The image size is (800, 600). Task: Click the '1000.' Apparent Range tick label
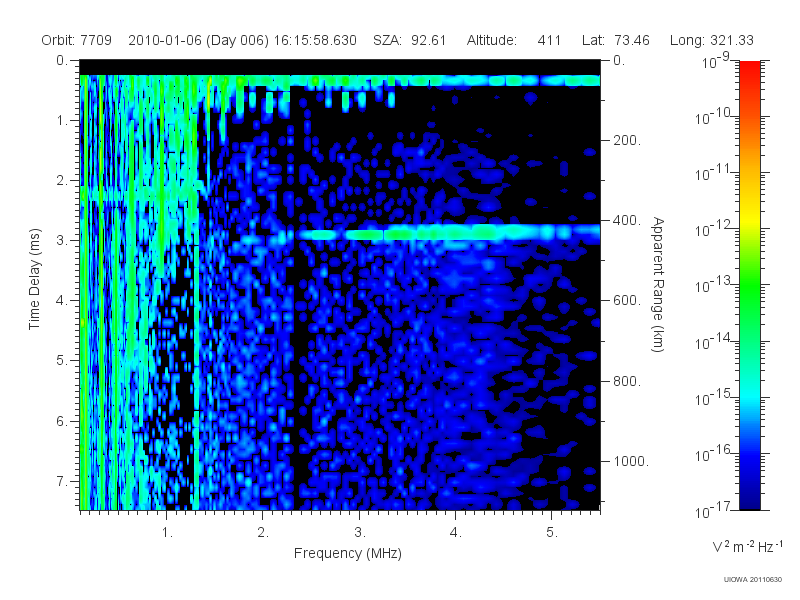(x=631, y=461)
